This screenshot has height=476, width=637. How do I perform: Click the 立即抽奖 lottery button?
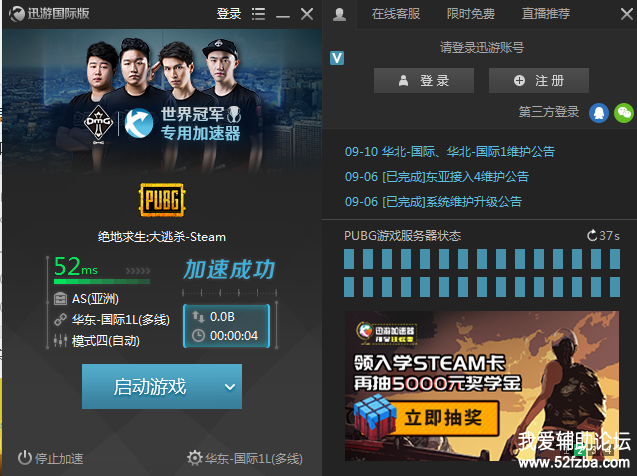pyautogui.click(x=444, y=418)
